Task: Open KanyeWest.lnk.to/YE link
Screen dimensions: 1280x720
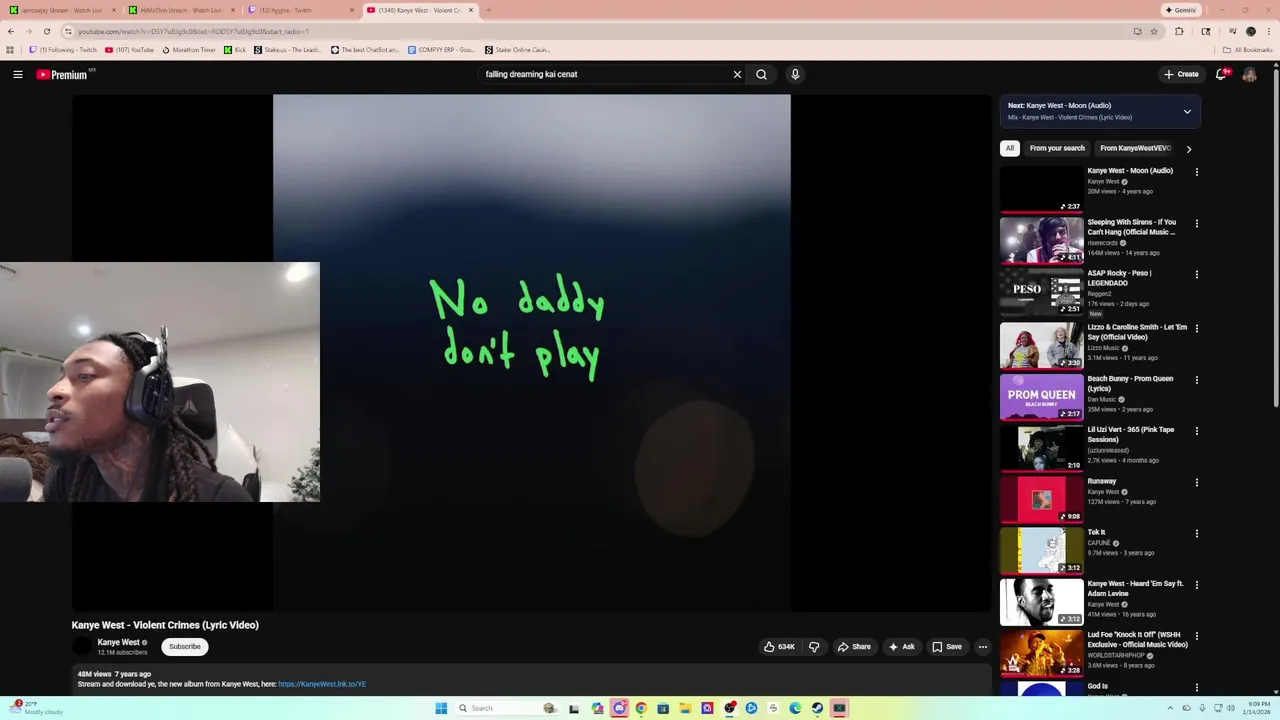Action: click(322, 684)
